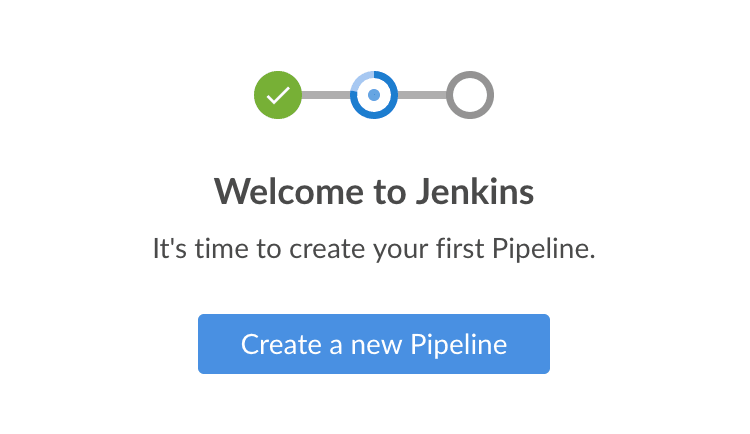The image size is (750, 434).
Task: Click the green completed step checkmark icon
Action: pos(278,95)
